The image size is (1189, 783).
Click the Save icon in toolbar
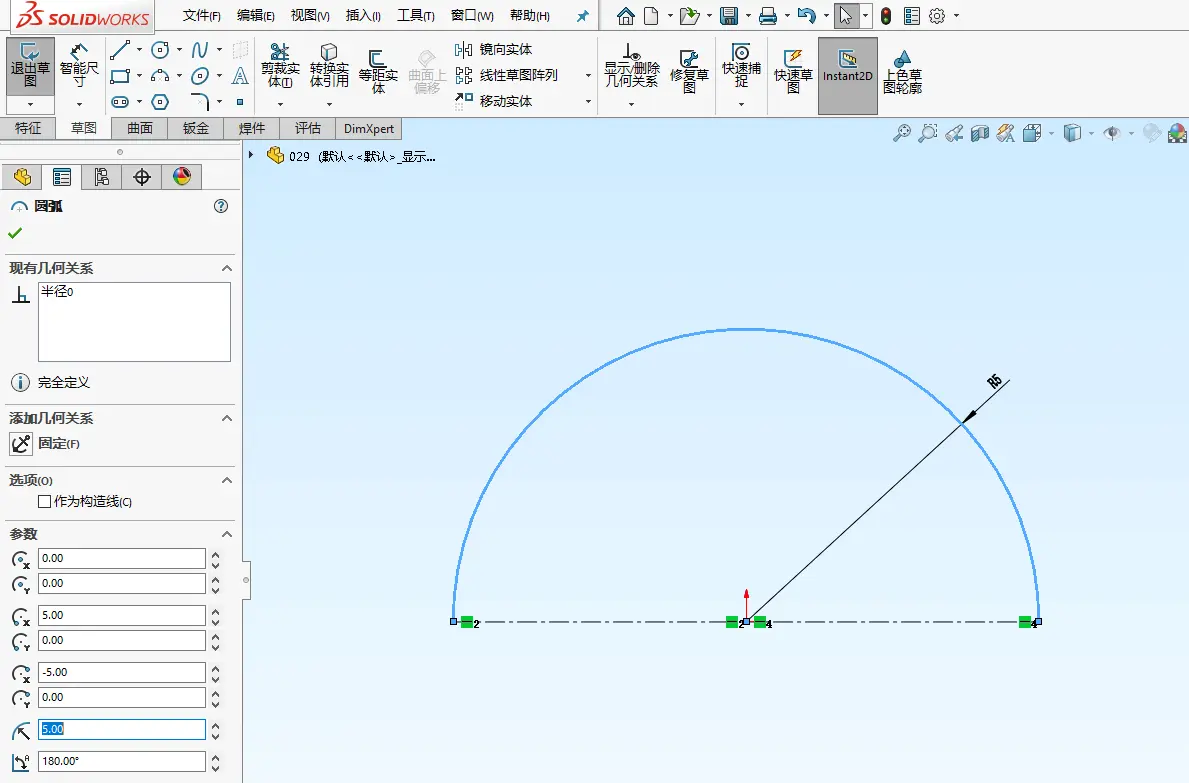(729, 15)
